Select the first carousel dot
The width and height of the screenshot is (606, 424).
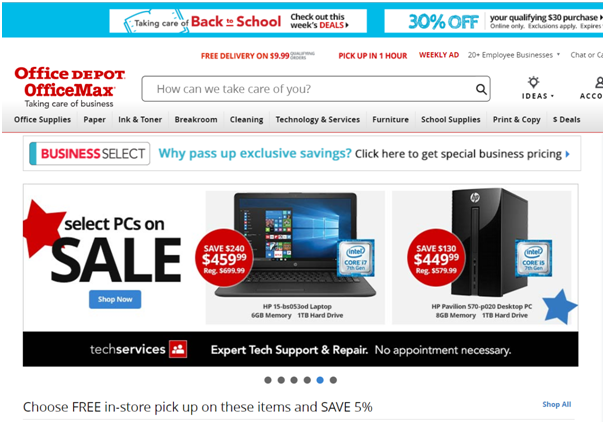268,380
